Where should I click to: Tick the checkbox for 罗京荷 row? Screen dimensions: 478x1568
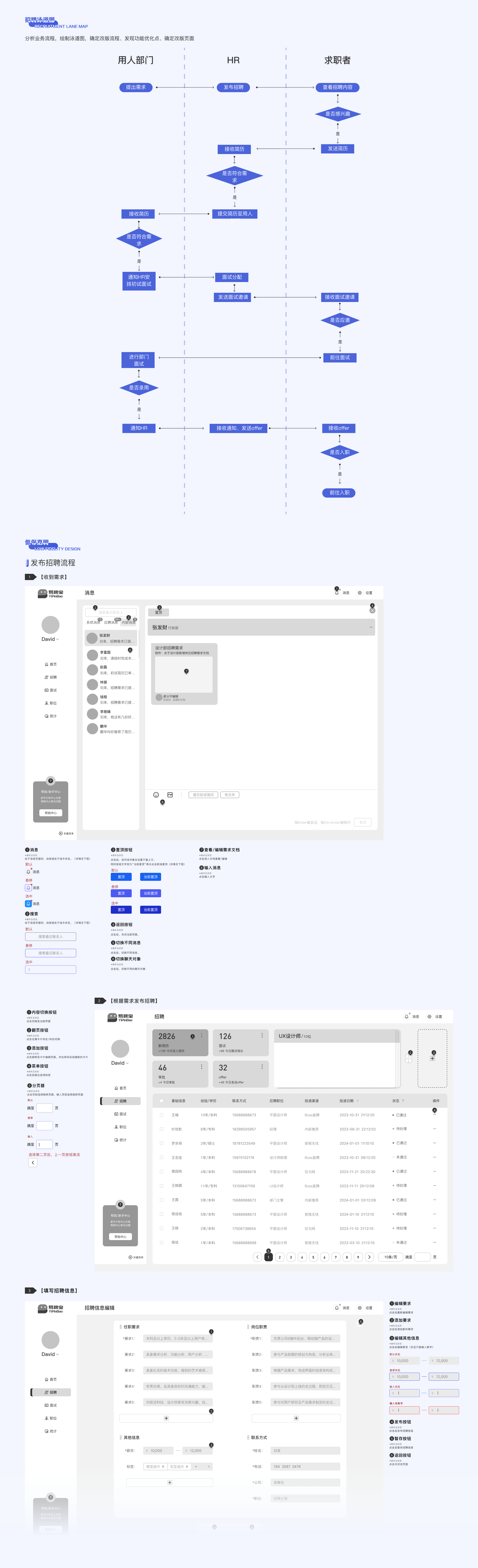[162, 1143]
